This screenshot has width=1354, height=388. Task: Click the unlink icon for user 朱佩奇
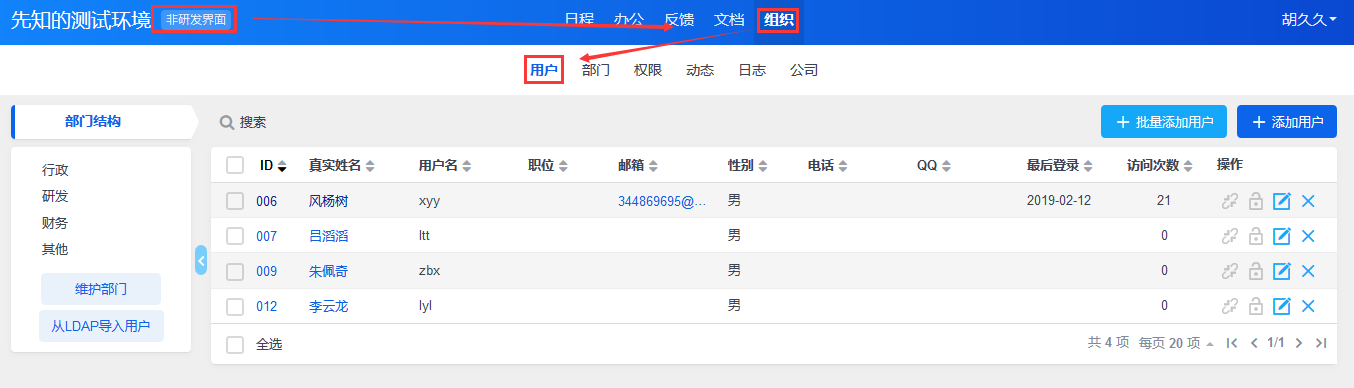click(1230, 271)
